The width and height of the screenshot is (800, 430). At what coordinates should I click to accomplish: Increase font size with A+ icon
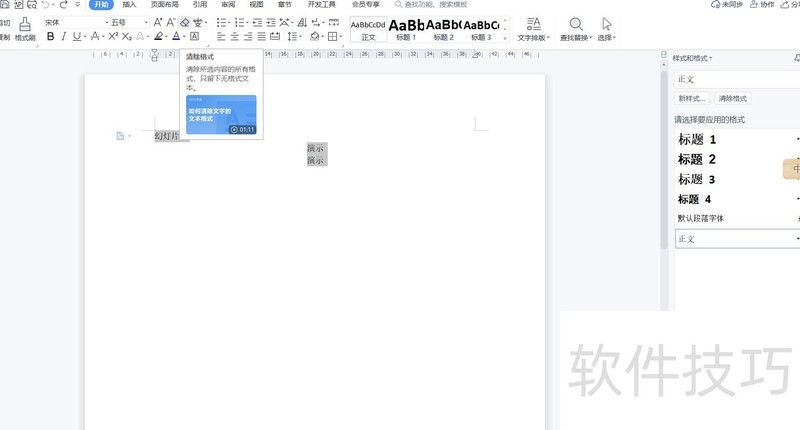(x=158, y=22)
